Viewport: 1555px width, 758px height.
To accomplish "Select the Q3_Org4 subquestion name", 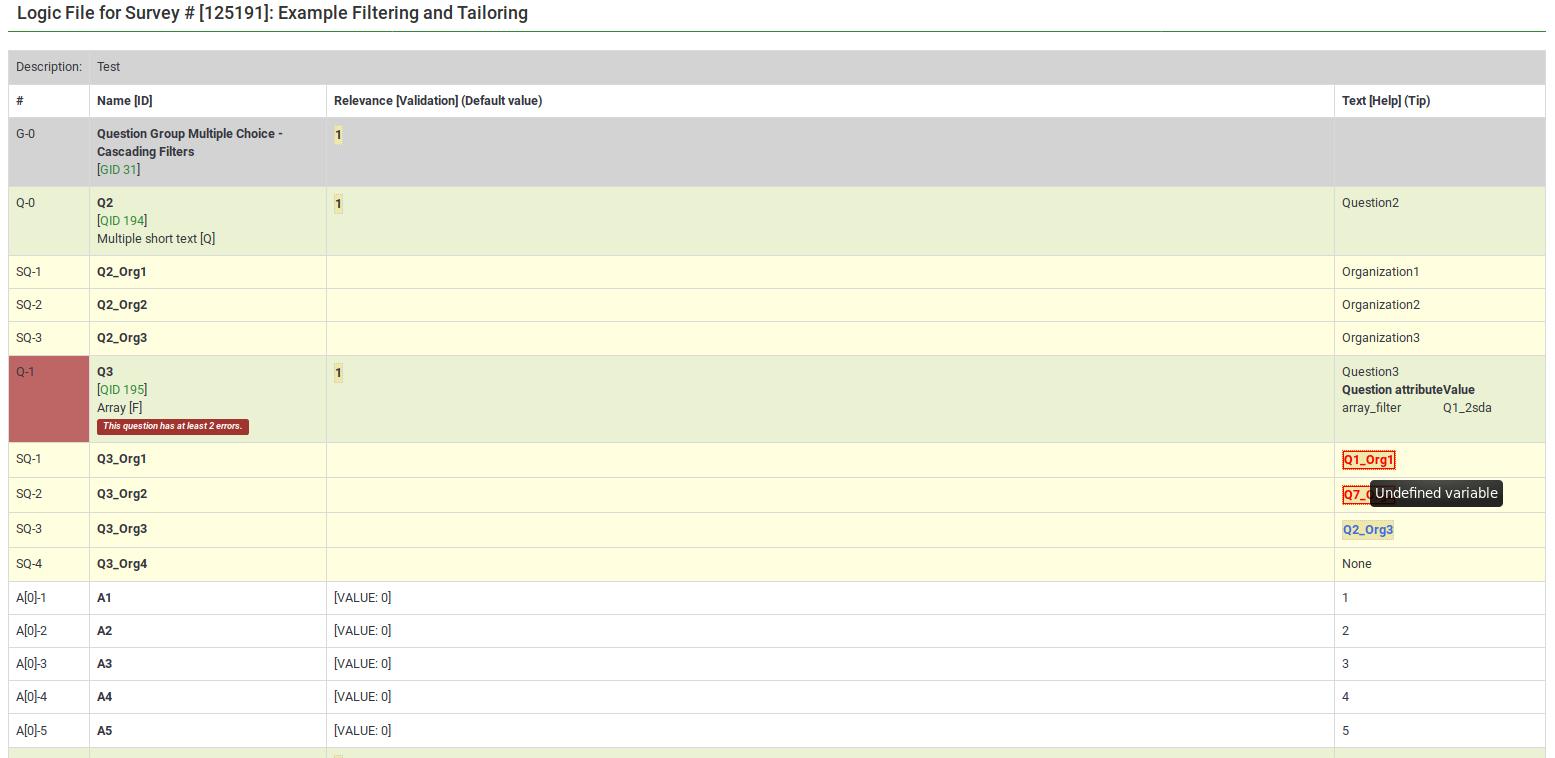I will pos(122,564).
